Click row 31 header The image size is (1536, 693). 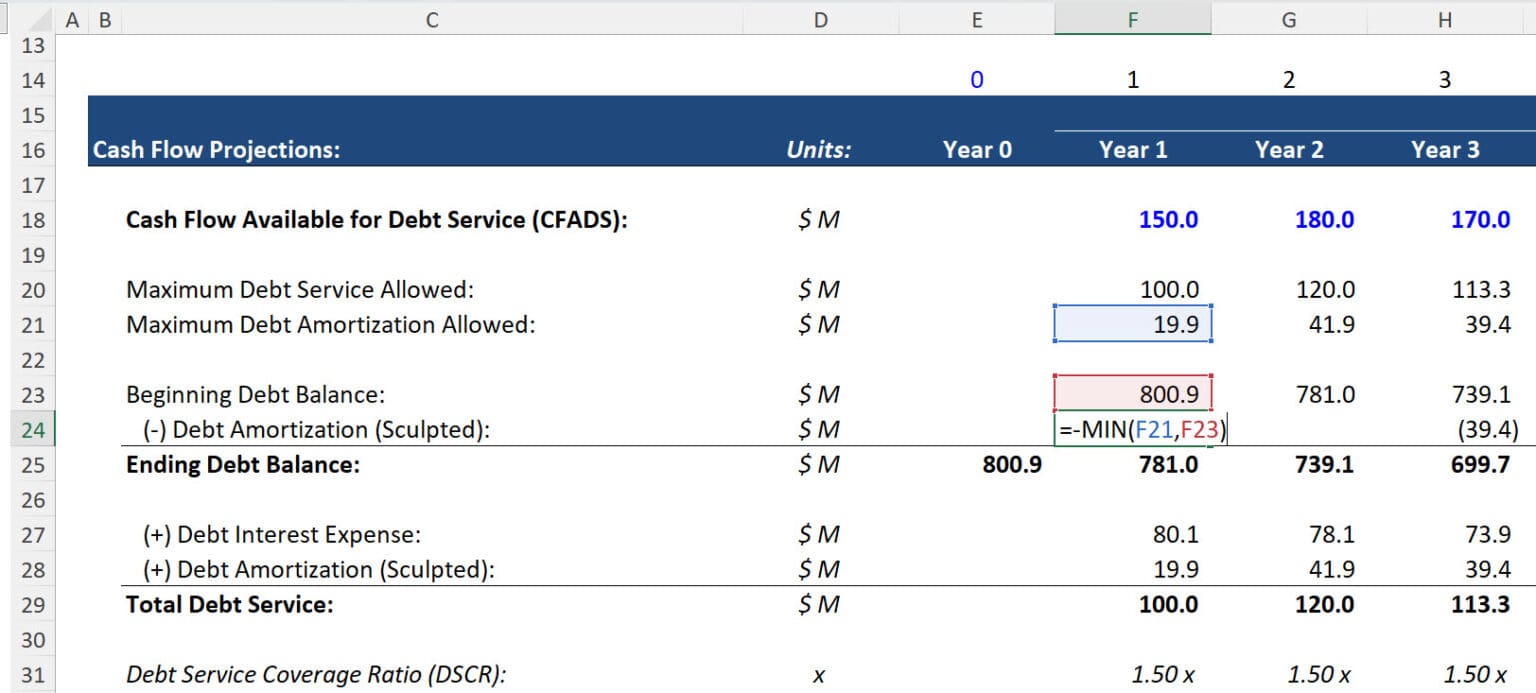point(33,674)
